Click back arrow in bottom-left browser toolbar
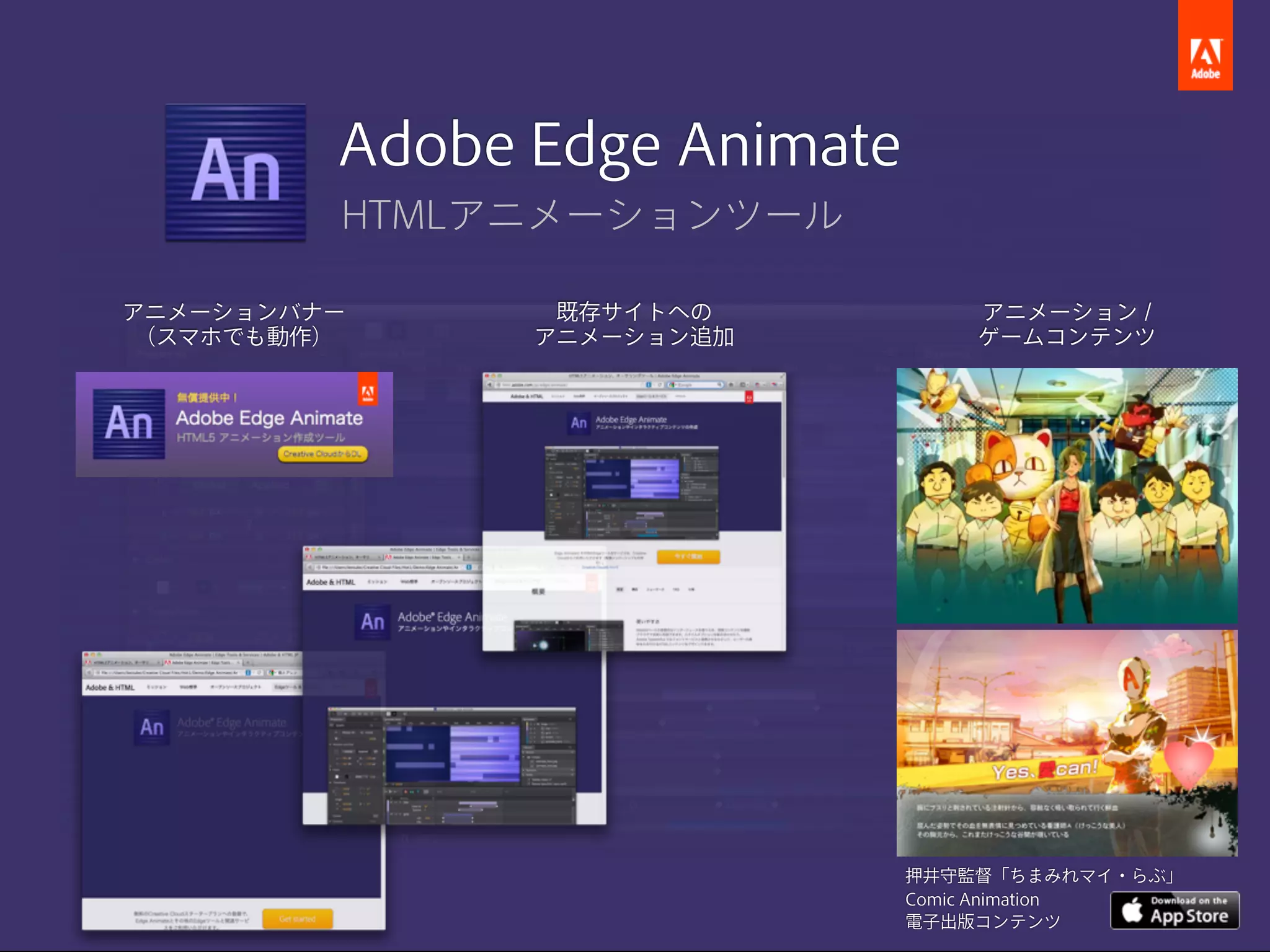The height and width of the screenshot is (952, 1270). [x=89, y=672]
